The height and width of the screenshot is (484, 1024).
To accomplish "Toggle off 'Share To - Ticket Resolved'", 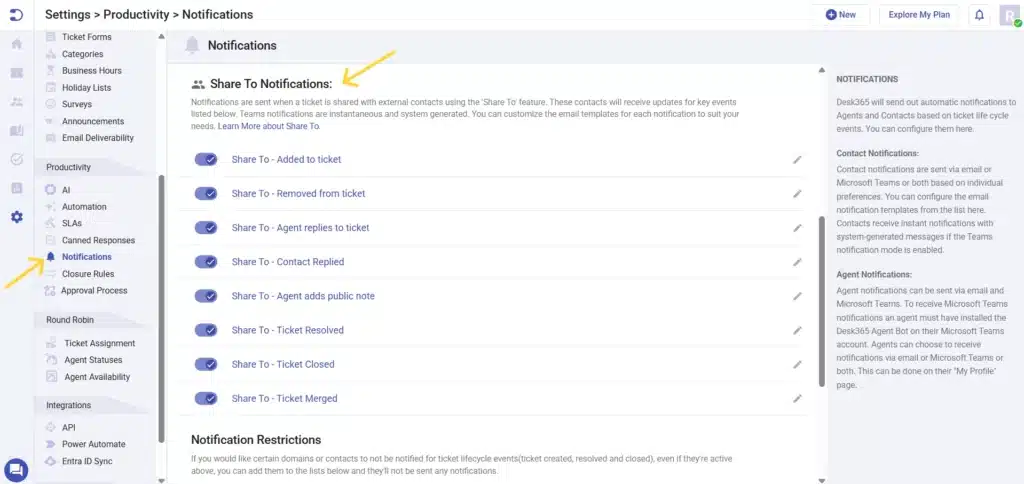I will click(206, 330).
